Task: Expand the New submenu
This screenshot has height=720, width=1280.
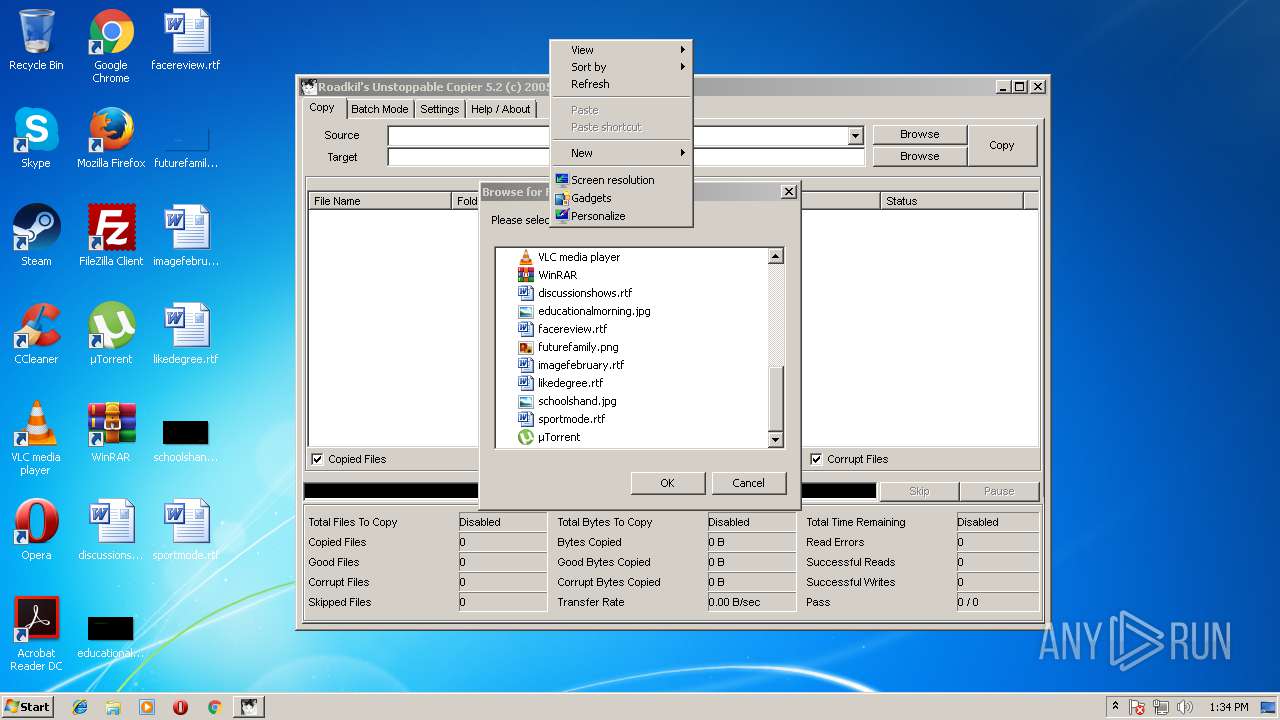Action: [x=621, y=153]
